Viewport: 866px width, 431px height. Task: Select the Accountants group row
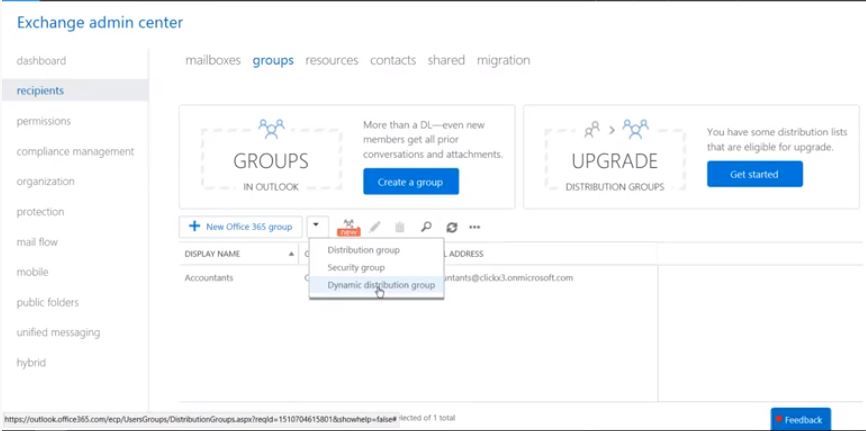[418, 278]
